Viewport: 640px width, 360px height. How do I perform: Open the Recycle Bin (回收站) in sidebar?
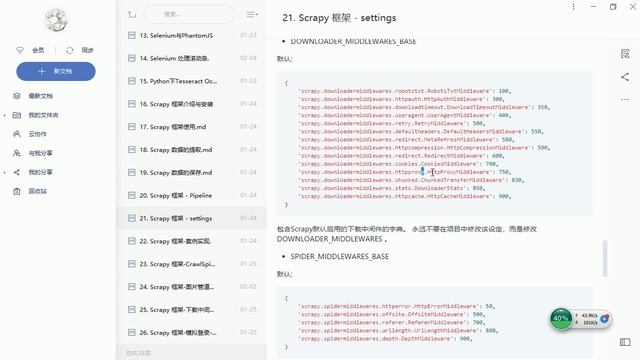coord(37,191)
